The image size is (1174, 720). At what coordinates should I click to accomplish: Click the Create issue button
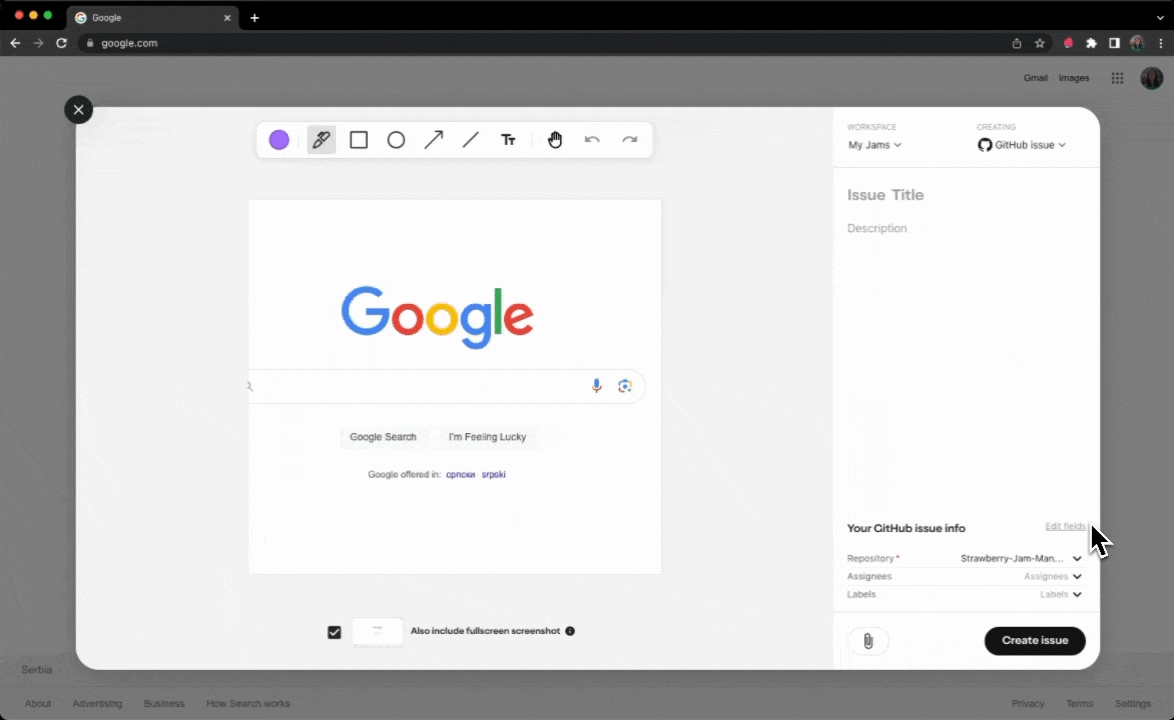(1034, 641)
